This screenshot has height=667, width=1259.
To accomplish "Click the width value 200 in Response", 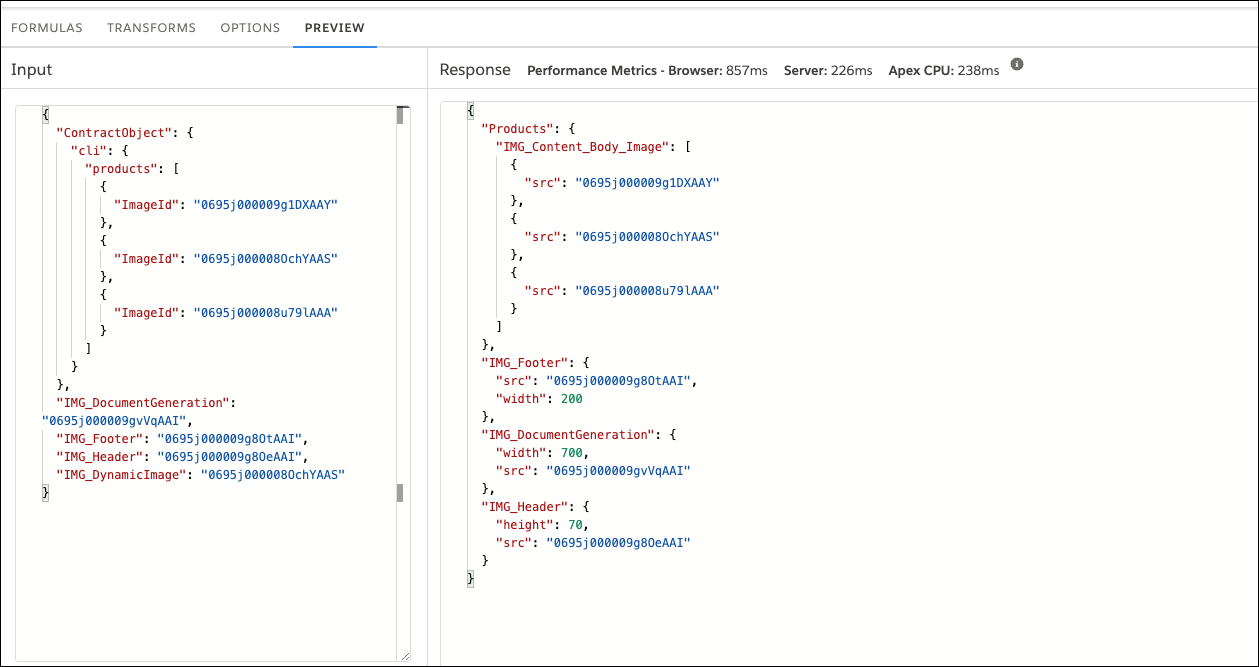I will click(x=572, y=399).
